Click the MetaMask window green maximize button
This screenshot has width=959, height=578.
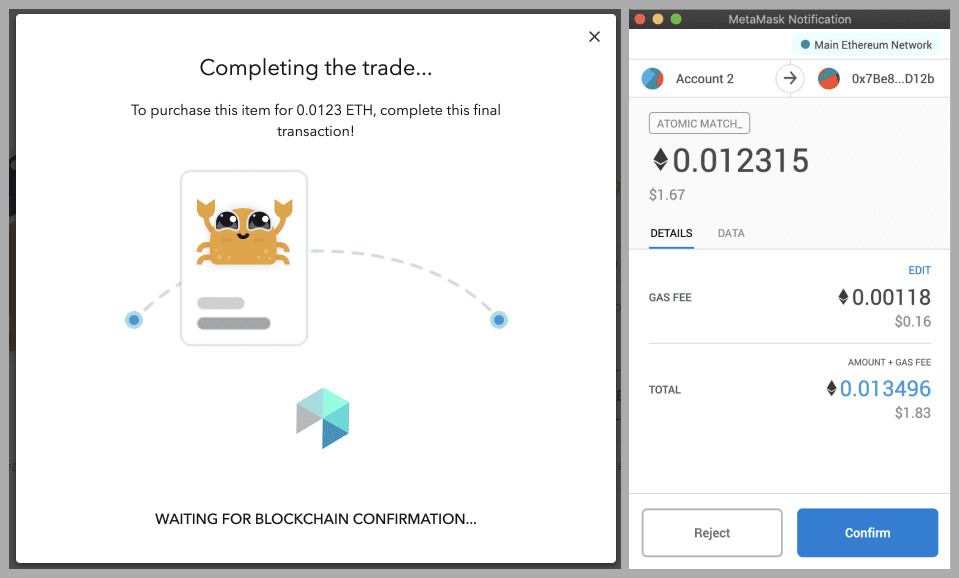pos(676,19)
